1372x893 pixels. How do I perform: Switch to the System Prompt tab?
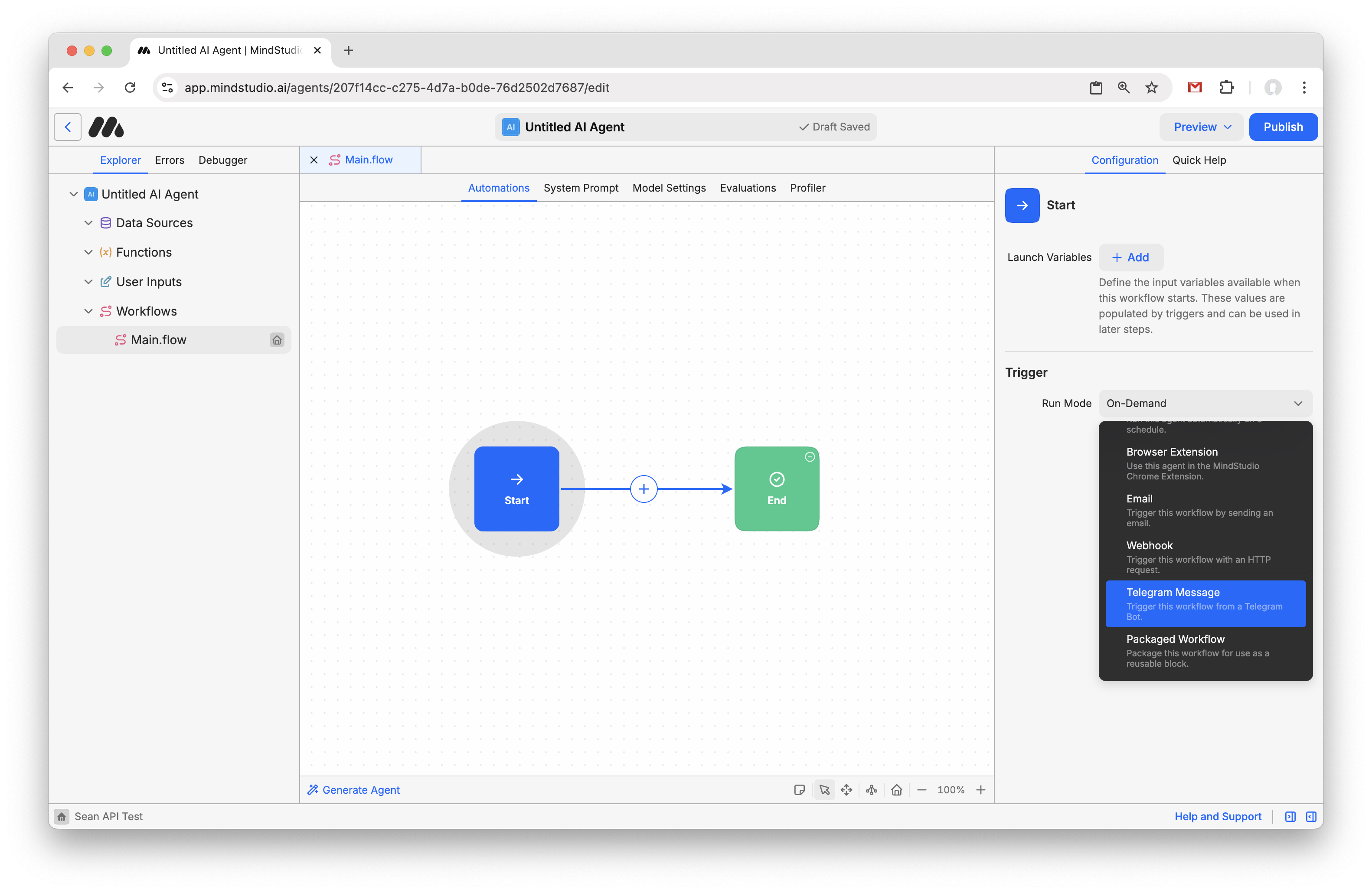point(581,188)
